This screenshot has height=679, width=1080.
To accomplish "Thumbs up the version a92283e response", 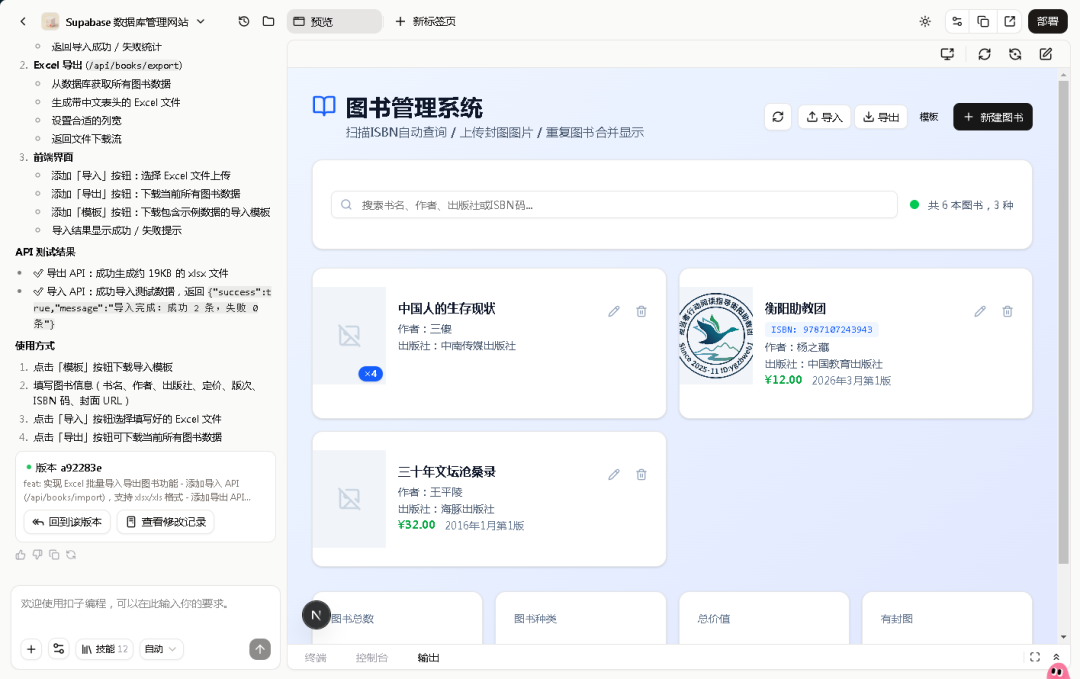I will (20, 553).
